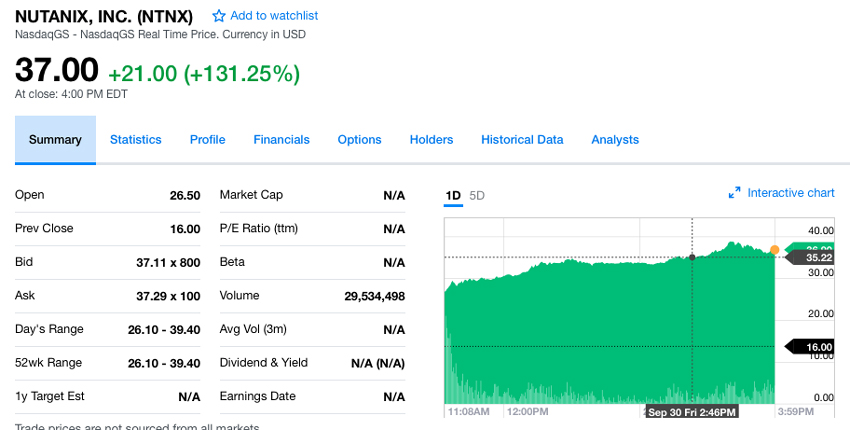850x430 pixels.
Task: Open the Profile tab
Action: coord(208,139)
